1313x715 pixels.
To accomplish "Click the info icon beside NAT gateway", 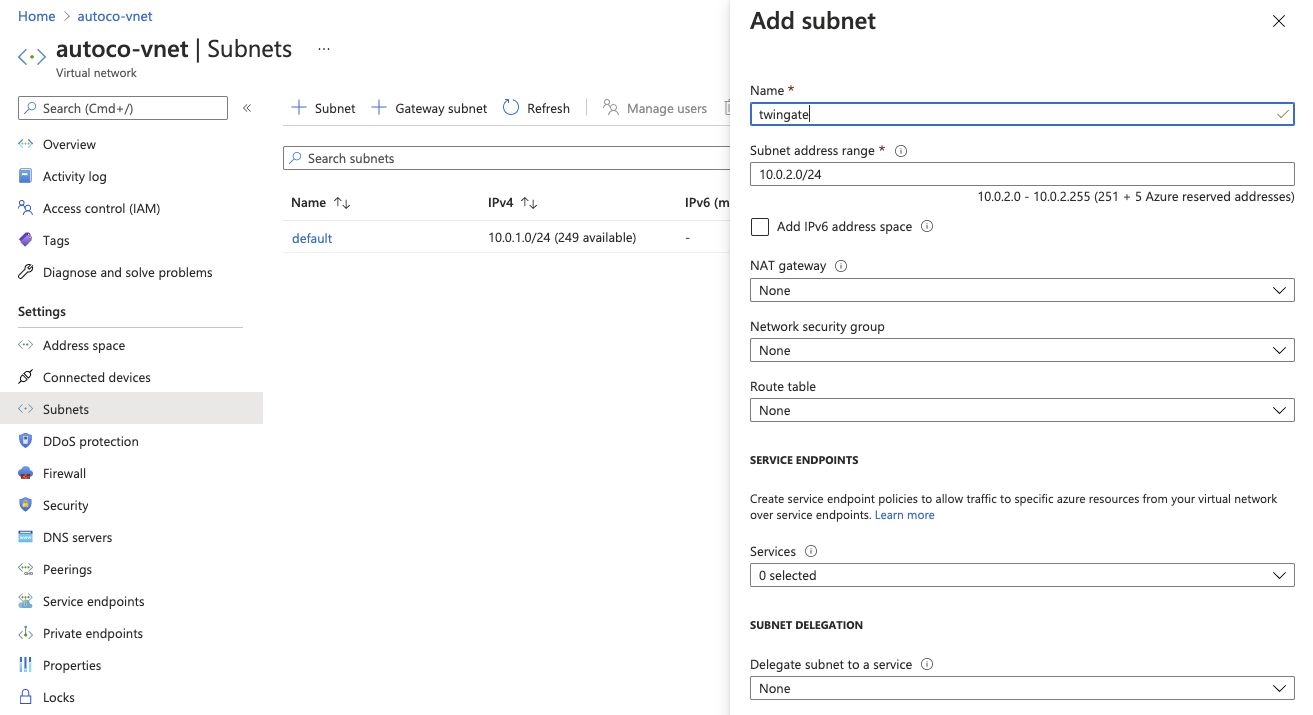I will (x=841, y=266).
